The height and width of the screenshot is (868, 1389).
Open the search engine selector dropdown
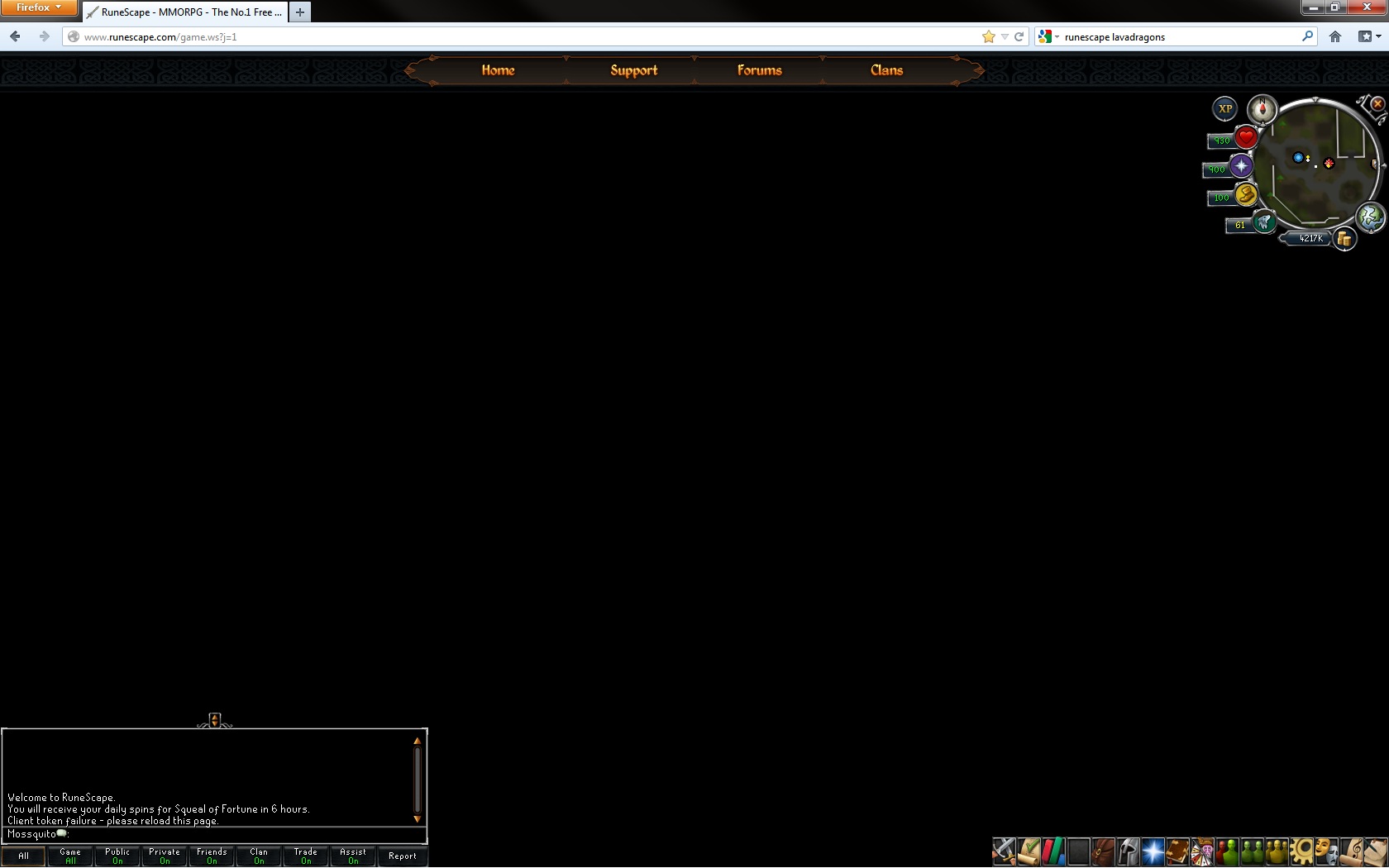[x=1048, y=36]
